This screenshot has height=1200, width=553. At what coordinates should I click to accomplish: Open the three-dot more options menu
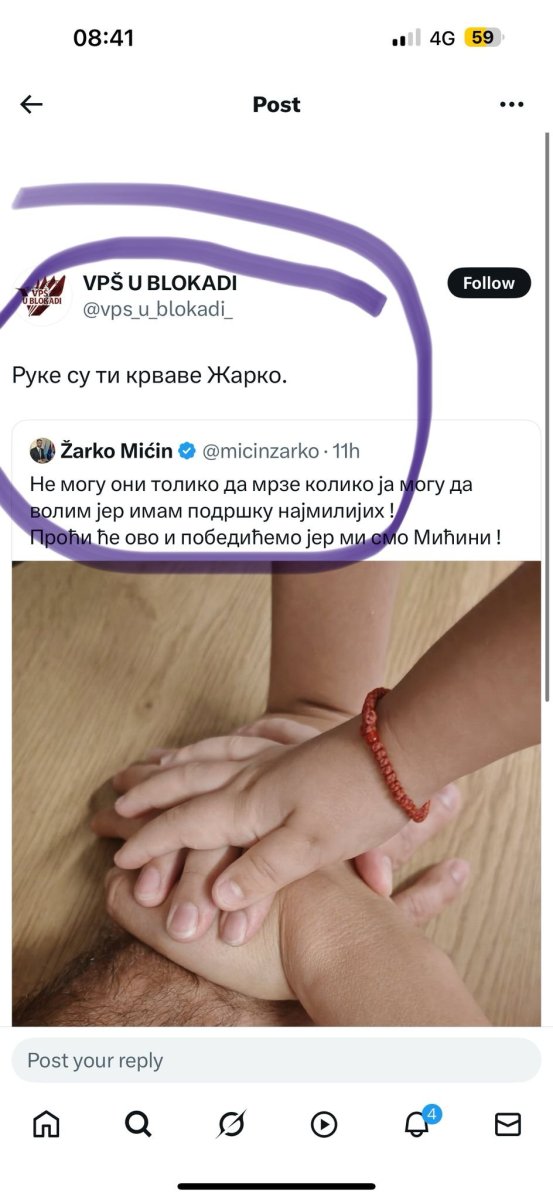tap(511, 104)
